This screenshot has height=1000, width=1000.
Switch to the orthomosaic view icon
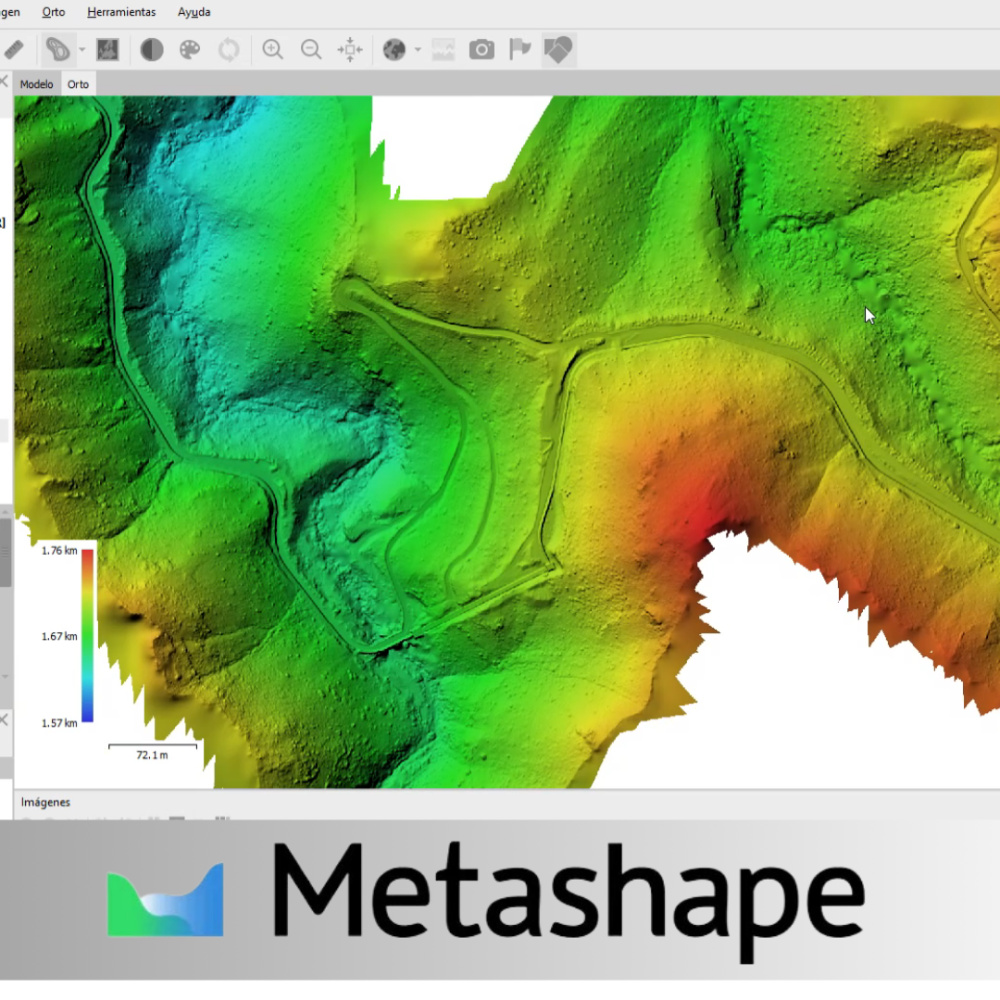108,50
